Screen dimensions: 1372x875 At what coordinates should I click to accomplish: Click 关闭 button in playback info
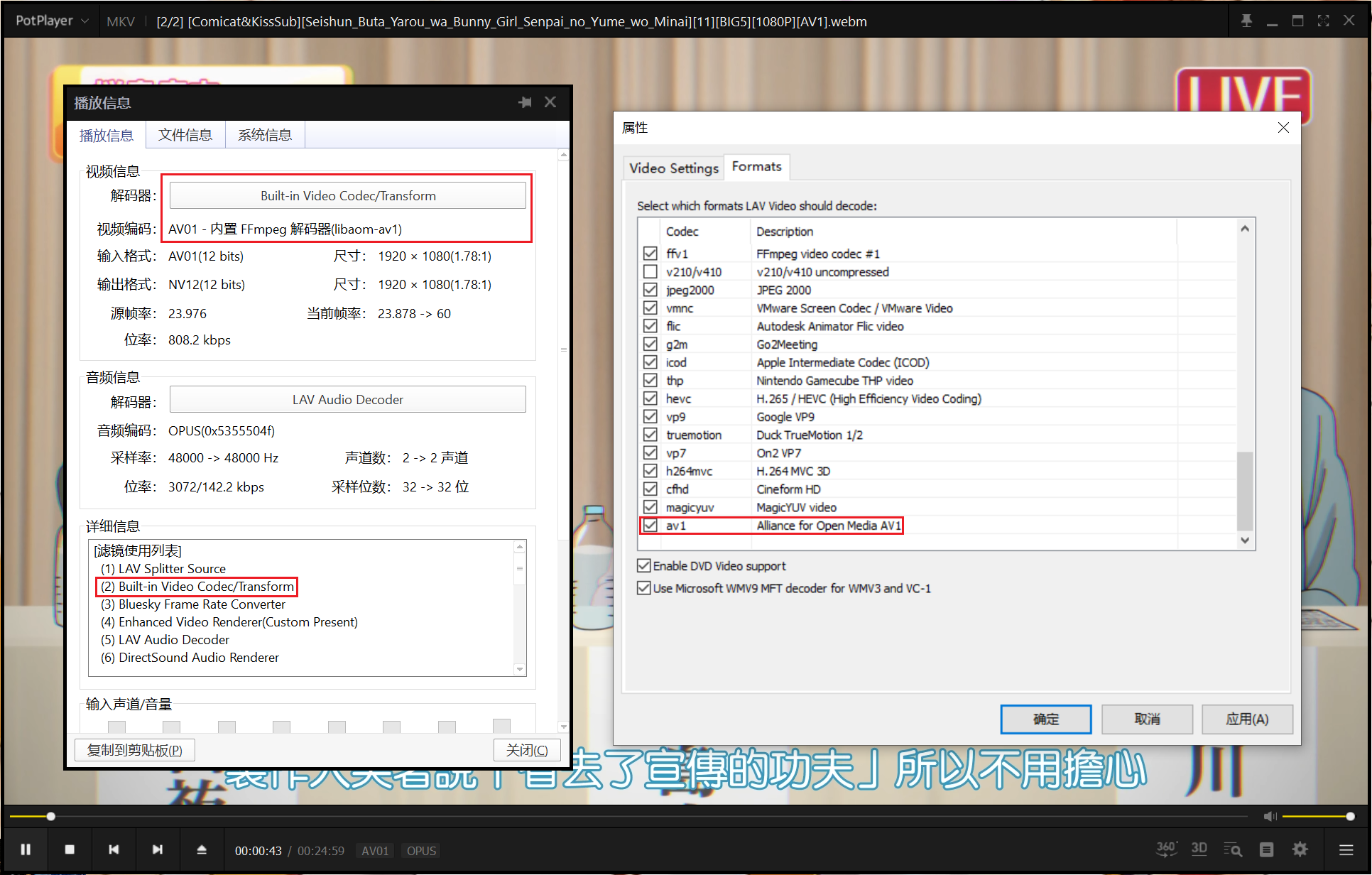[527, 750]
